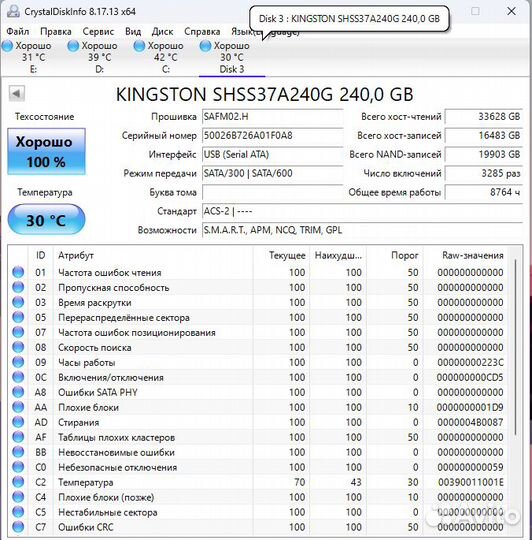Click status orb for Плохие блоки (позже) row
This screenshot has height=540, width=532.
[x=18, y=497]
